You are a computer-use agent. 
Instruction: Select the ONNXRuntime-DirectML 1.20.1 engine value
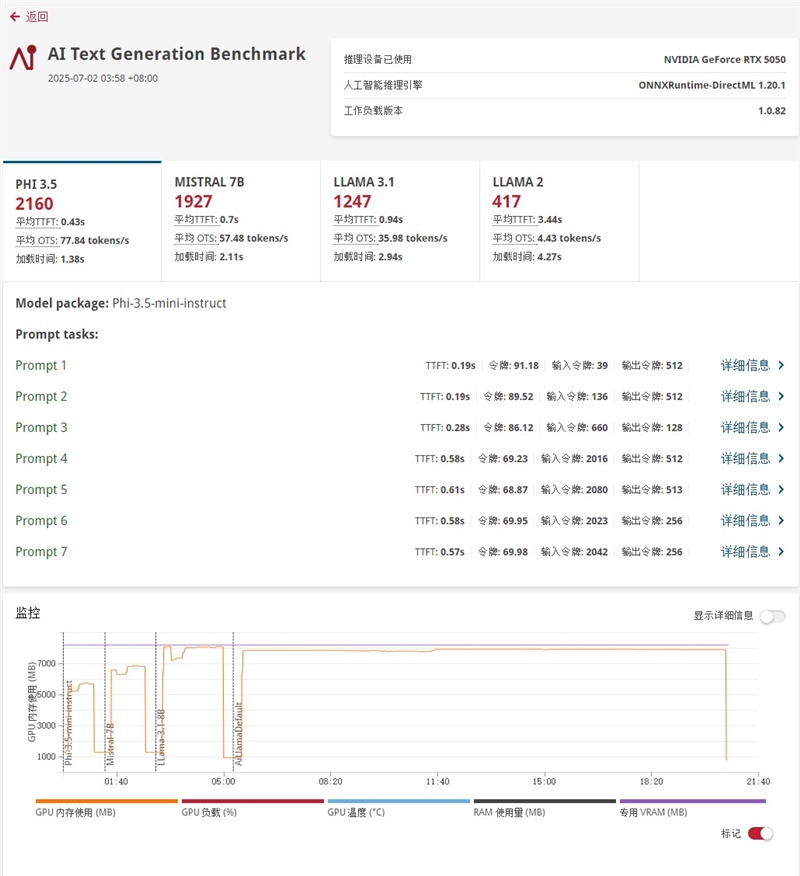click(712, 85)
